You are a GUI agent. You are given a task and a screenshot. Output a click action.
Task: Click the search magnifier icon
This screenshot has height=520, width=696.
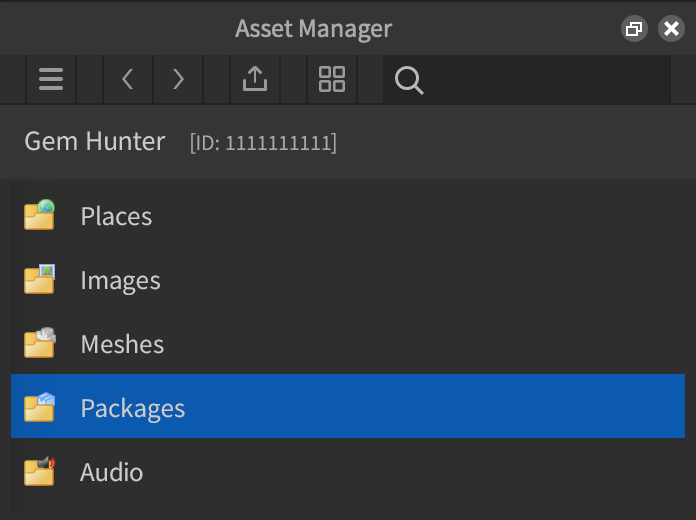(x=409, y=80)
